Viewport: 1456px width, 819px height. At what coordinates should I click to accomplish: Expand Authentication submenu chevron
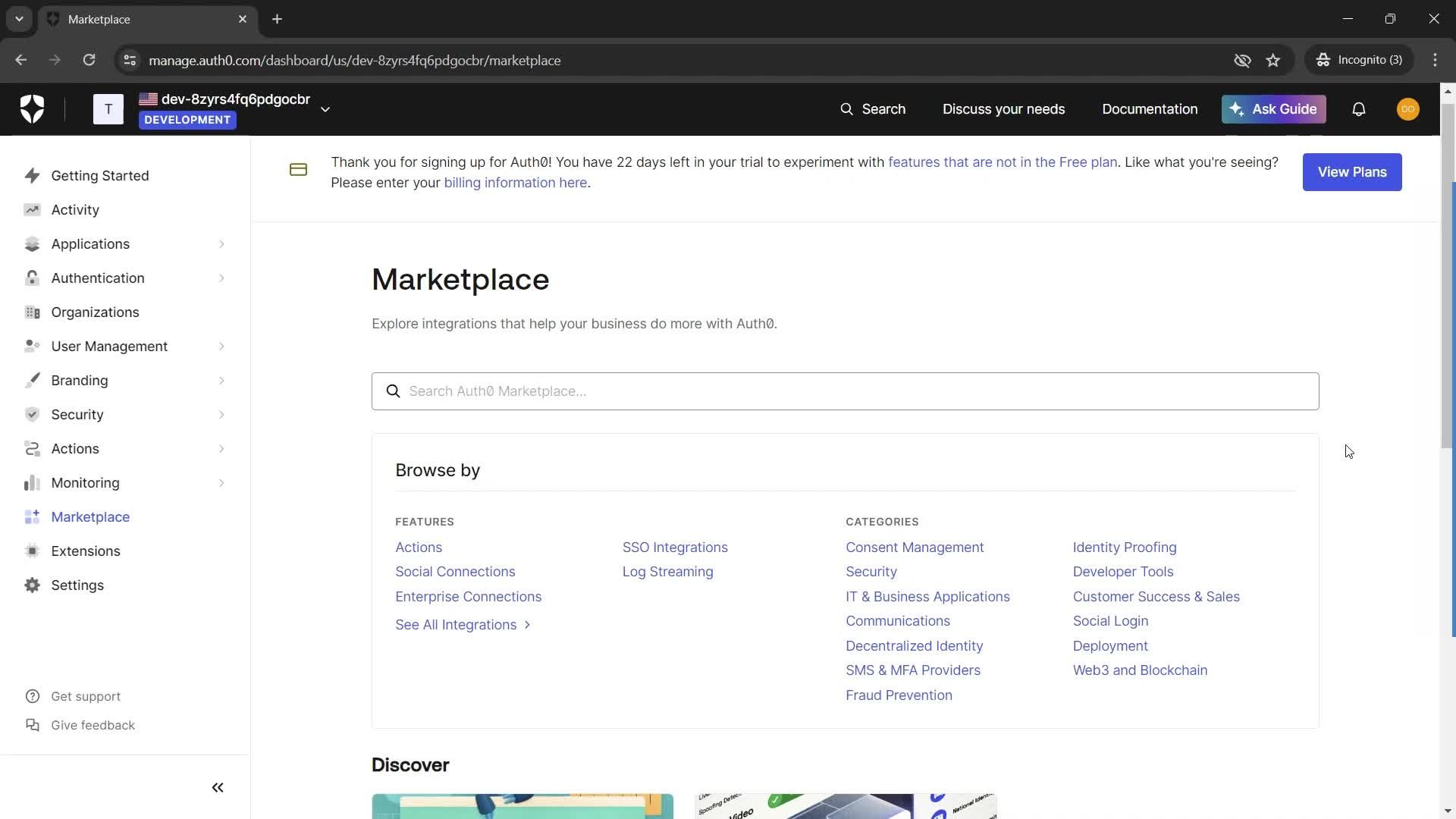coord(221,278)
